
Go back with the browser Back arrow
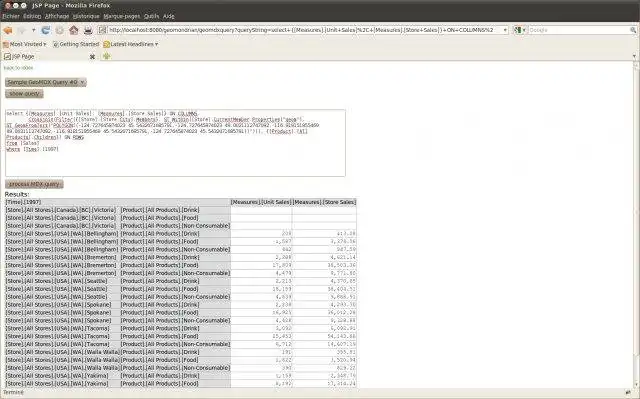(7, 30)
